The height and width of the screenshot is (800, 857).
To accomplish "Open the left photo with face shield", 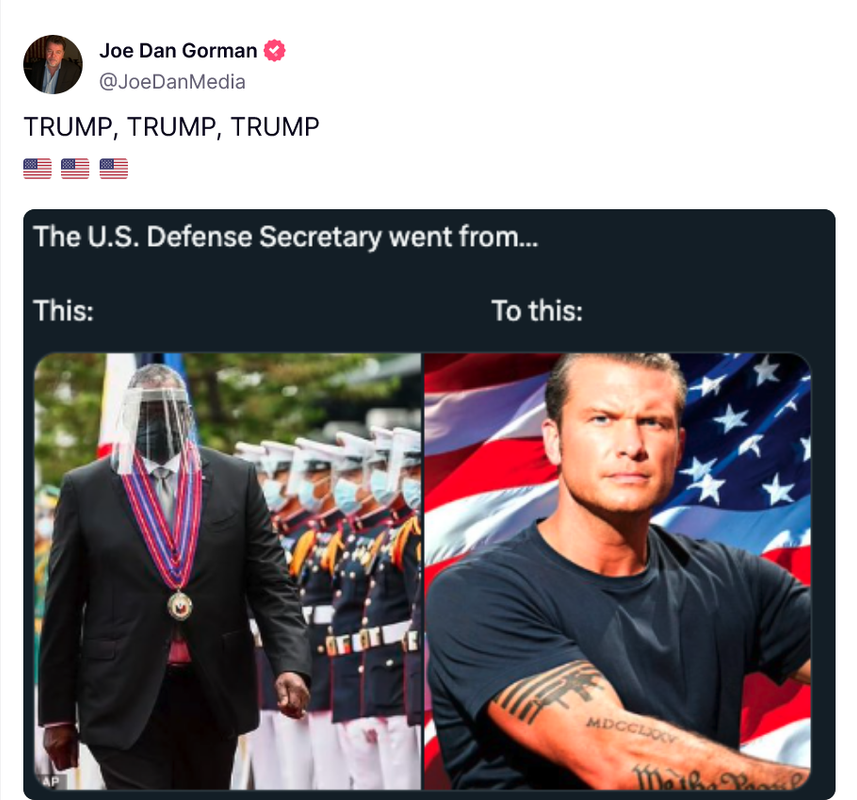I will click(x=228, y=571).
